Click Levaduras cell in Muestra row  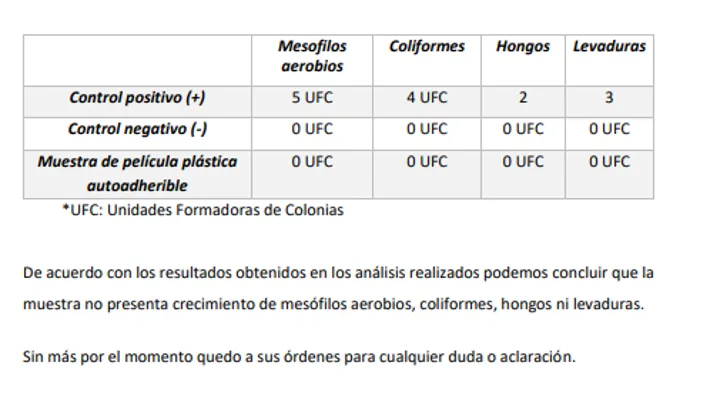[x=609, y=161]
